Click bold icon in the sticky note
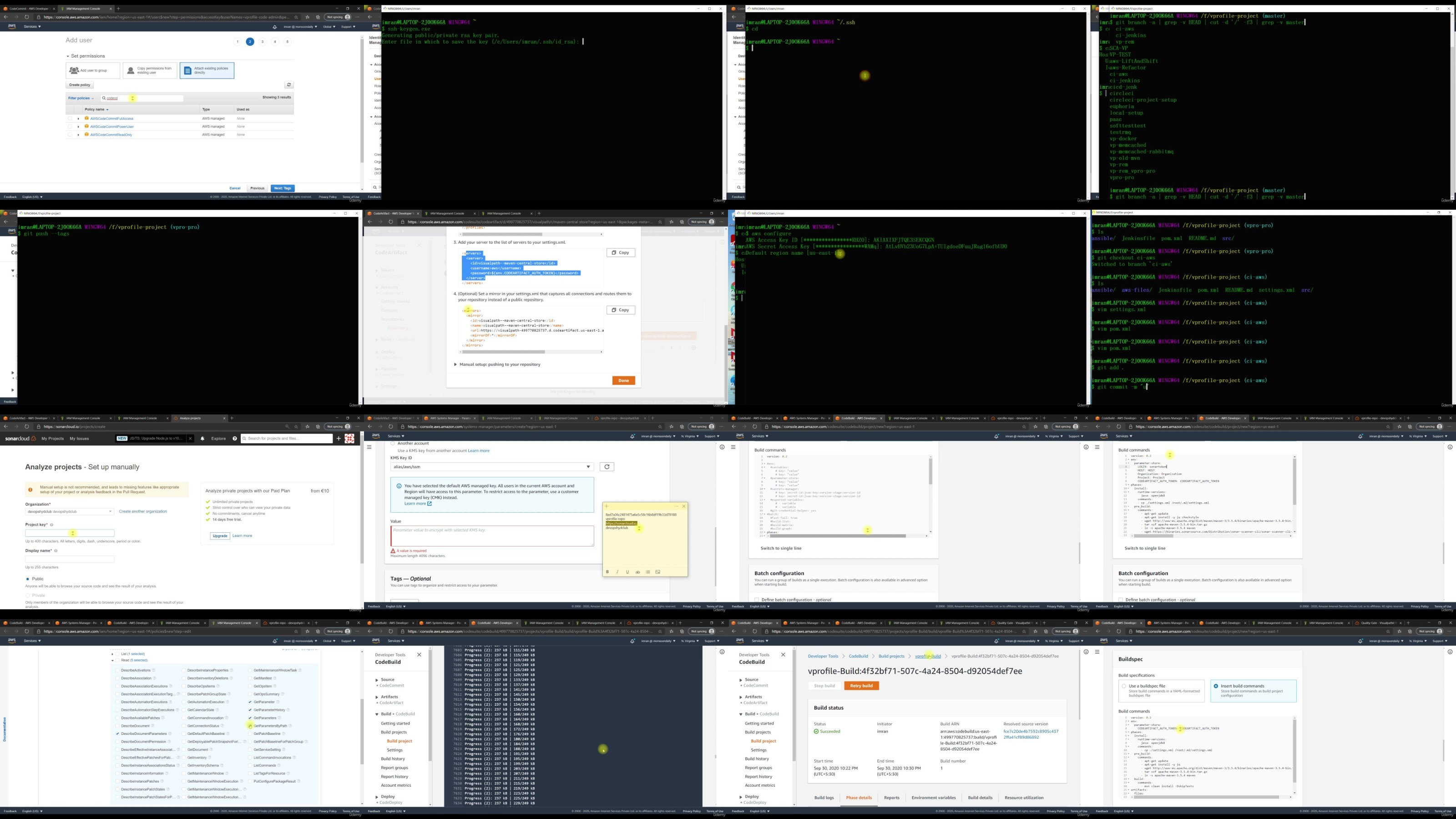Viewport: 1456px width, 819px height. [607, 572]
